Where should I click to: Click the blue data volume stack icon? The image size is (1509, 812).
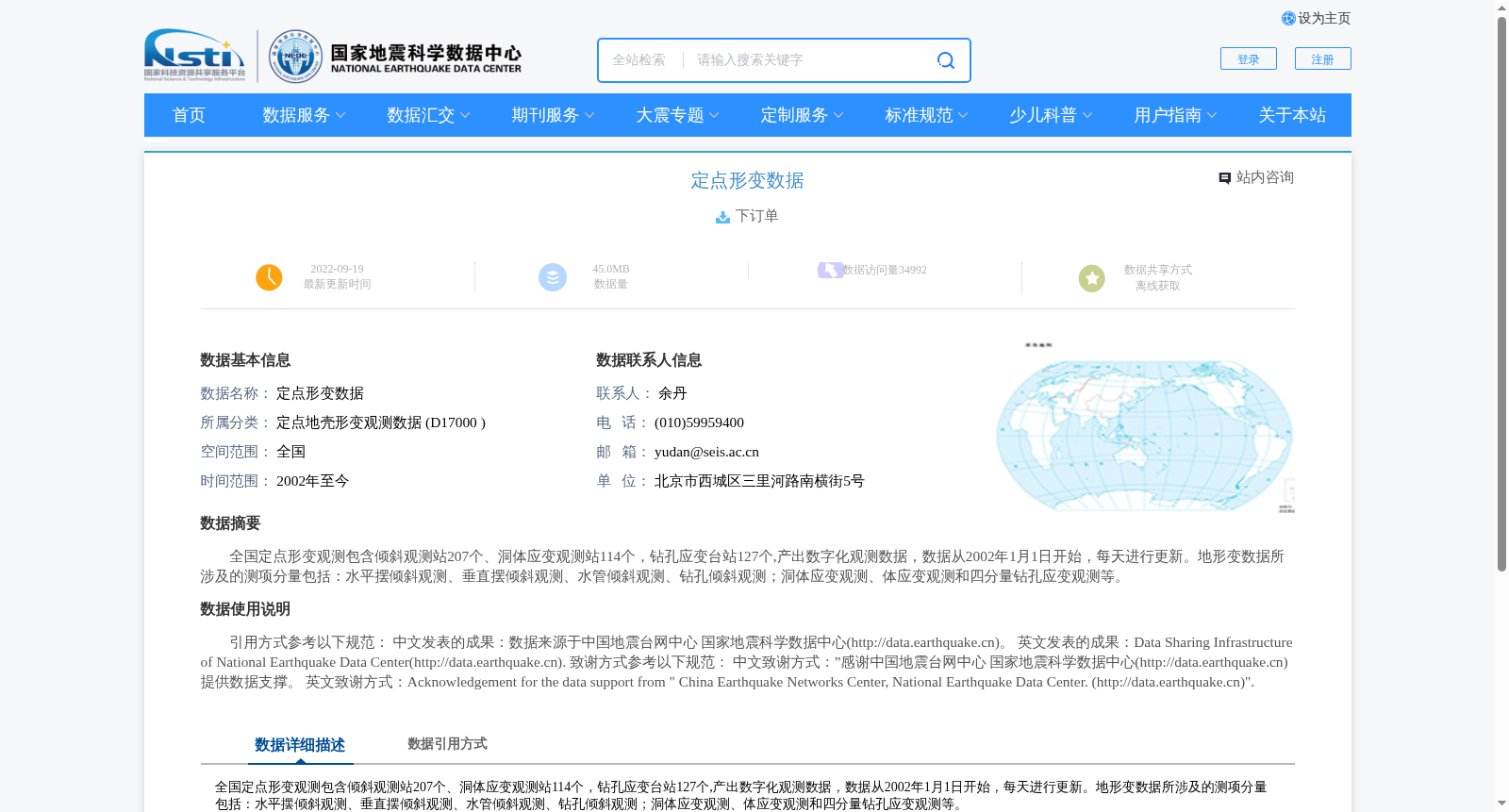[x=553, y=277]
